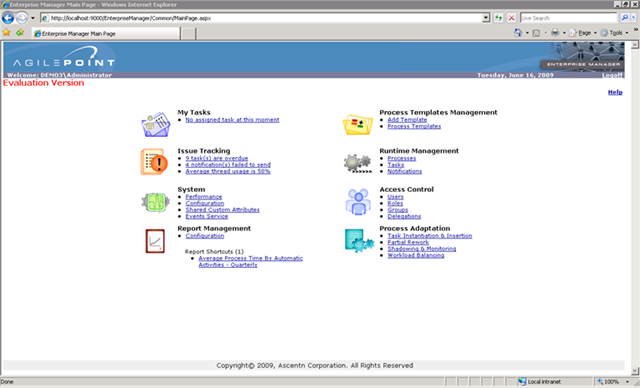Open the Roles link
The height and width of the screenshot is (388, 640).
395,203
